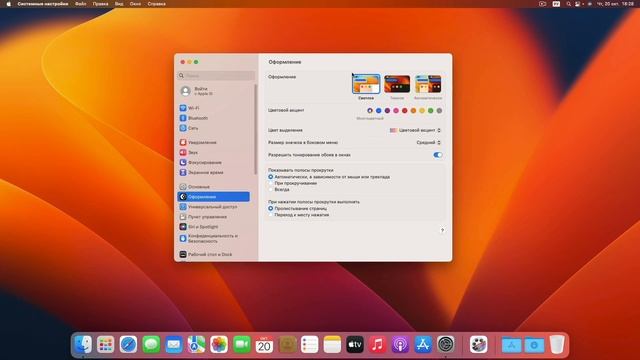Open Calendar showing 20 in Dock
Viewport: 640px width, 360px height.
click(x=264, y=344)
